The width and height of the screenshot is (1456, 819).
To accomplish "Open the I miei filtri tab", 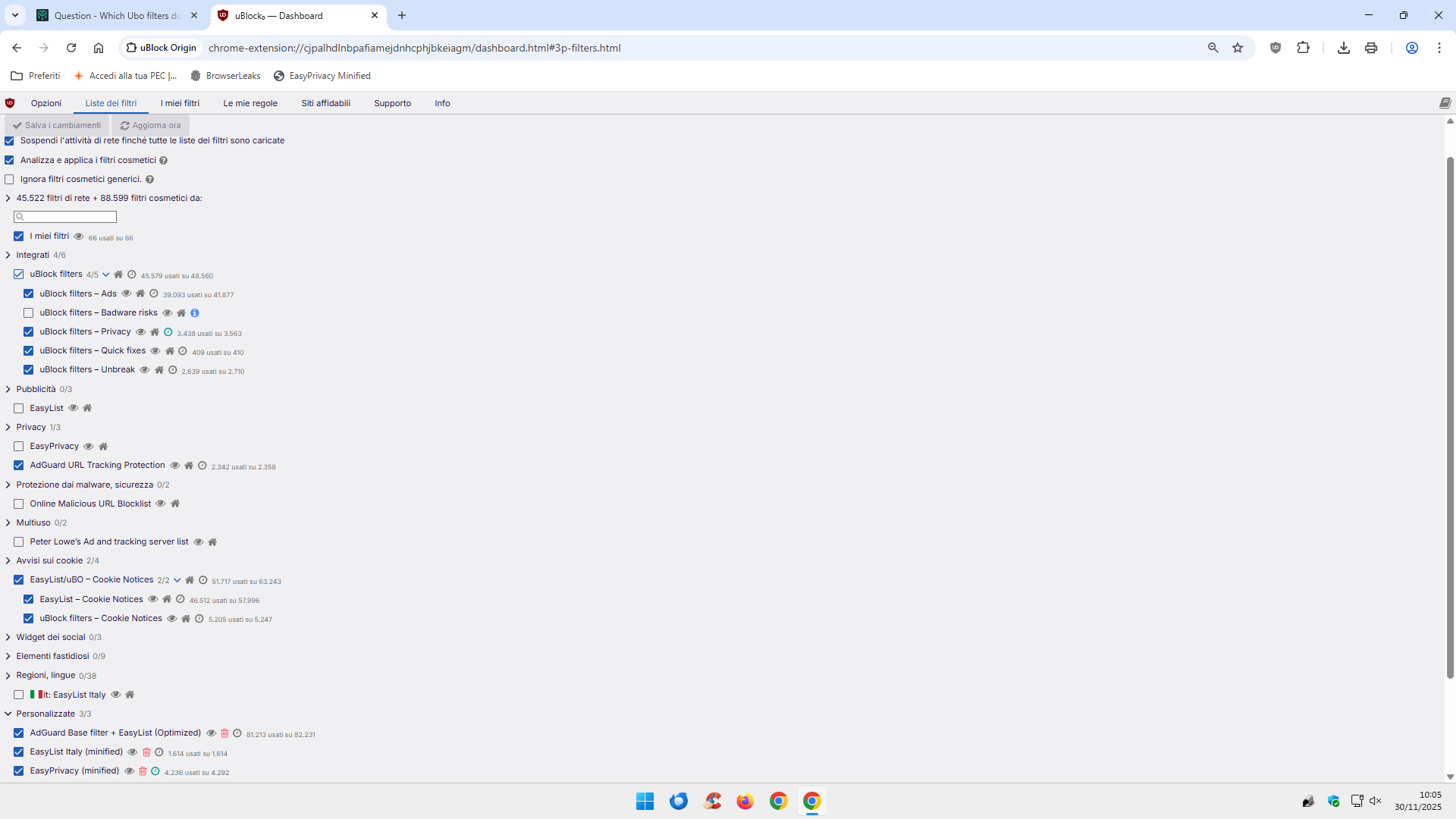I will [x=180, y=103].
